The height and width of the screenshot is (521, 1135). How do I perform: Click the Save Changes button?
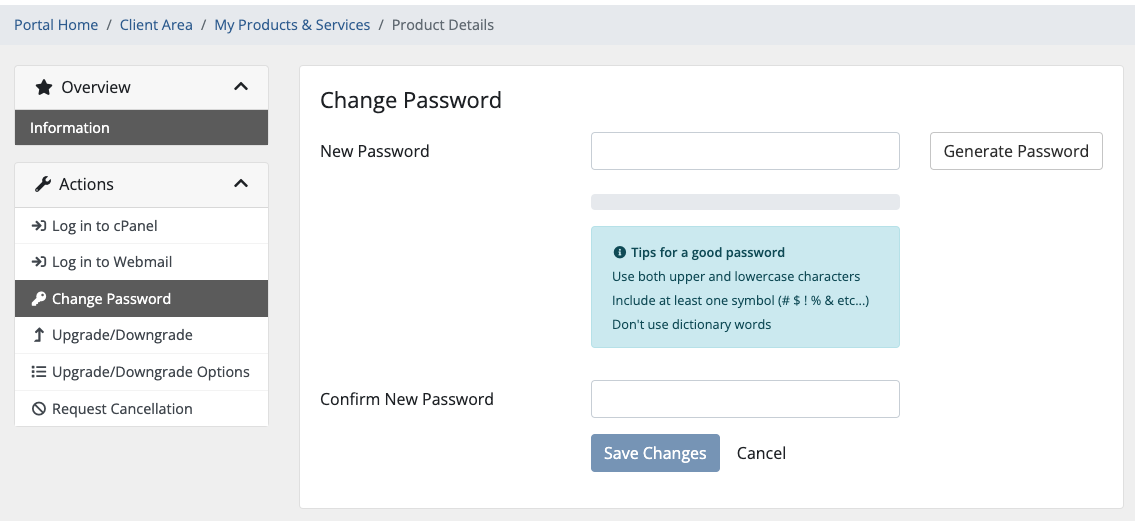pyautogui.click(x=655, y=453)
